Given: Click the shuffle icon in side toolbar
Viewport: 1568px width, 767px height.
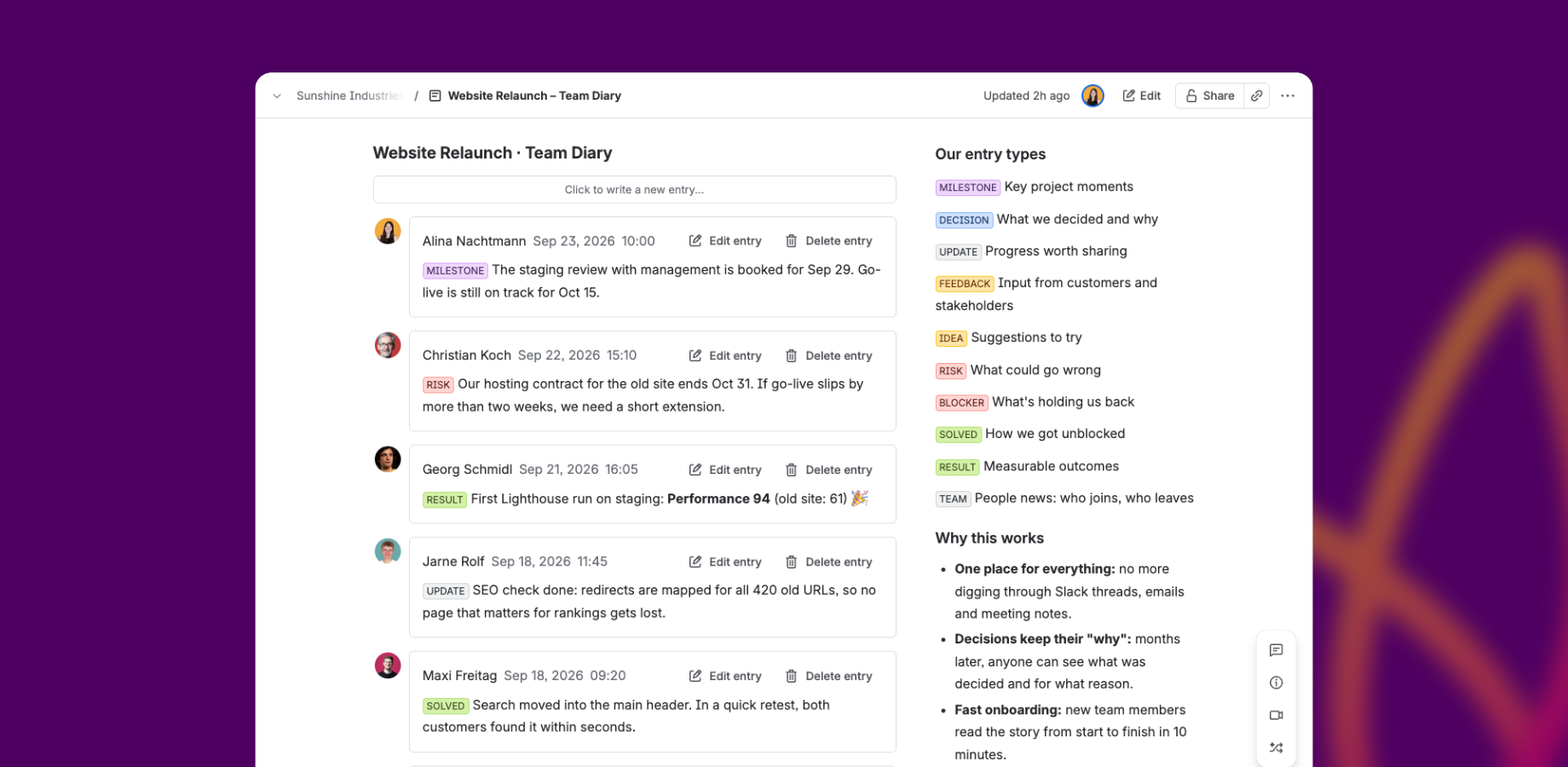Looking at the screenshot, I should click(x=1276, y=747).
